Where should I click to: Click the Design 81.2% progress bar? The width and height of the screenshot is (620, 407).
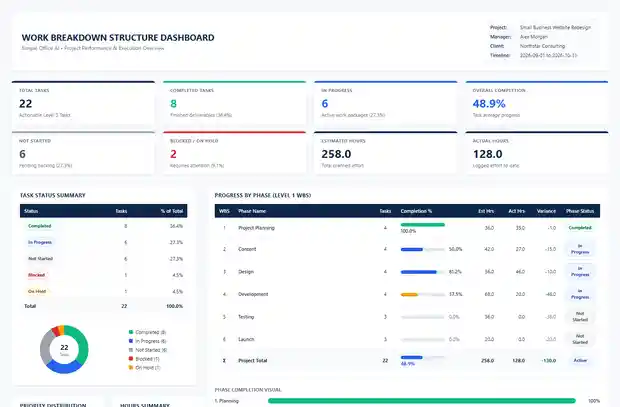pos(423,272)
